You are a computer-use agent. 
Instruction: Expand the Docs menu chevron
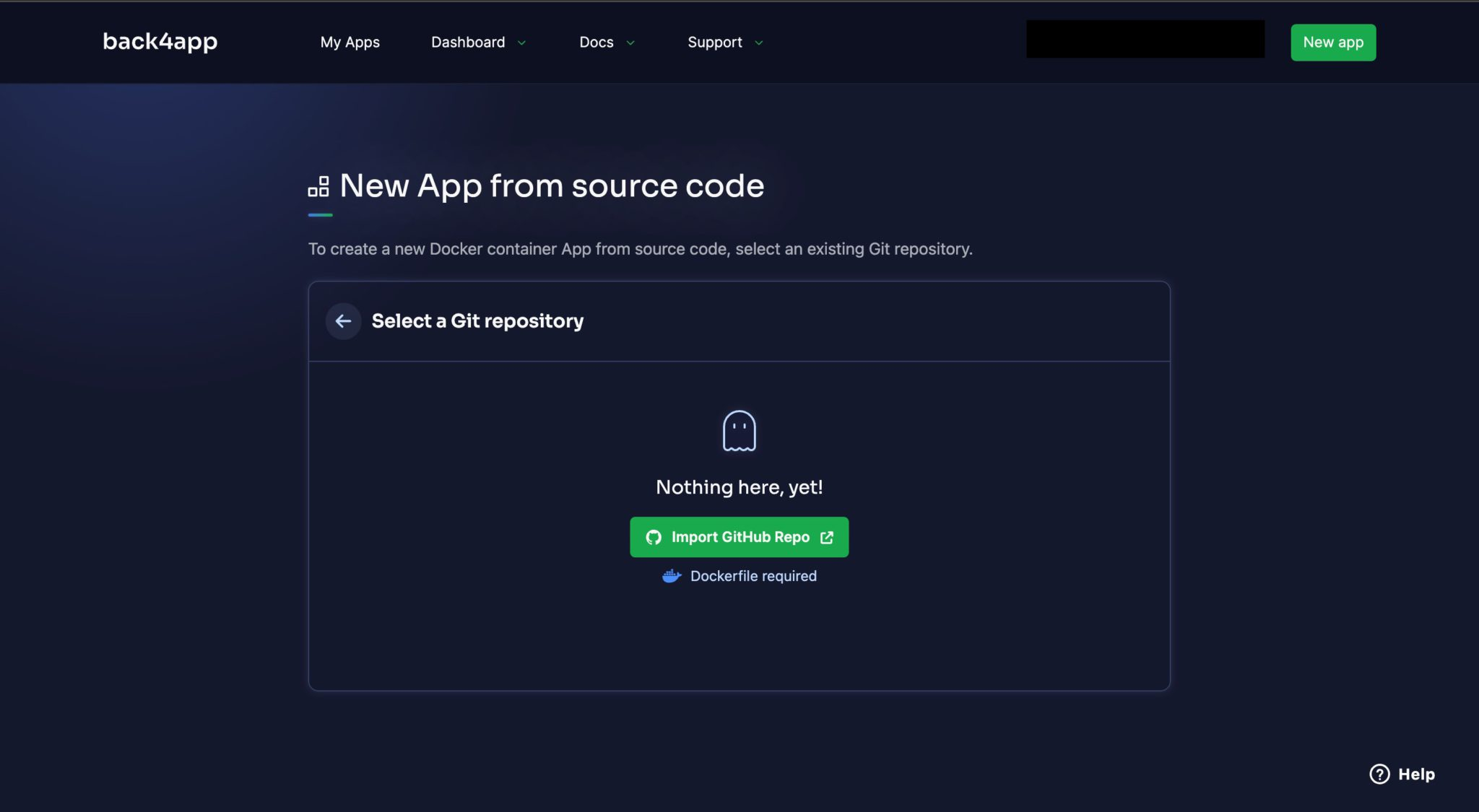(629, 43)
